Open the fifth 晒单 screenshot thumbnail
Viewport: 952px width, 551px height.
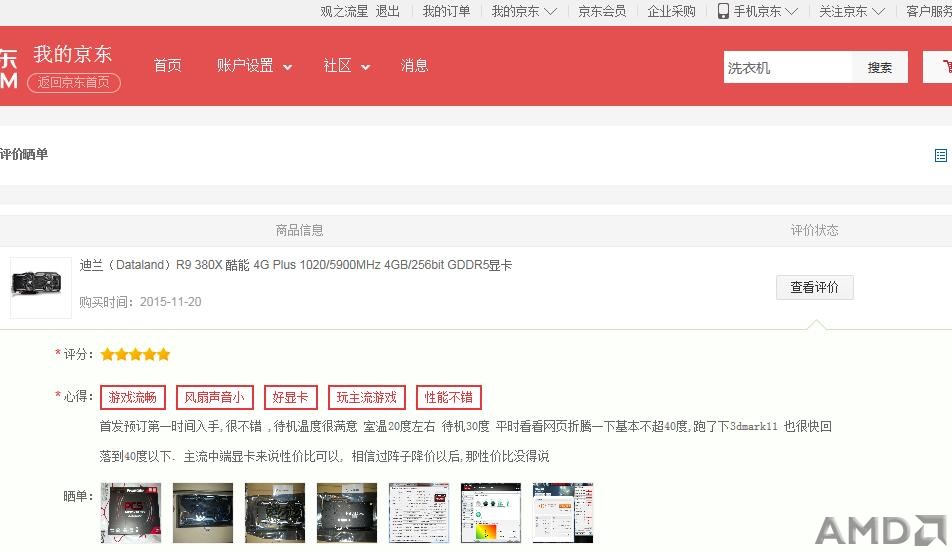pyautogui.click(x=419, y=513)
